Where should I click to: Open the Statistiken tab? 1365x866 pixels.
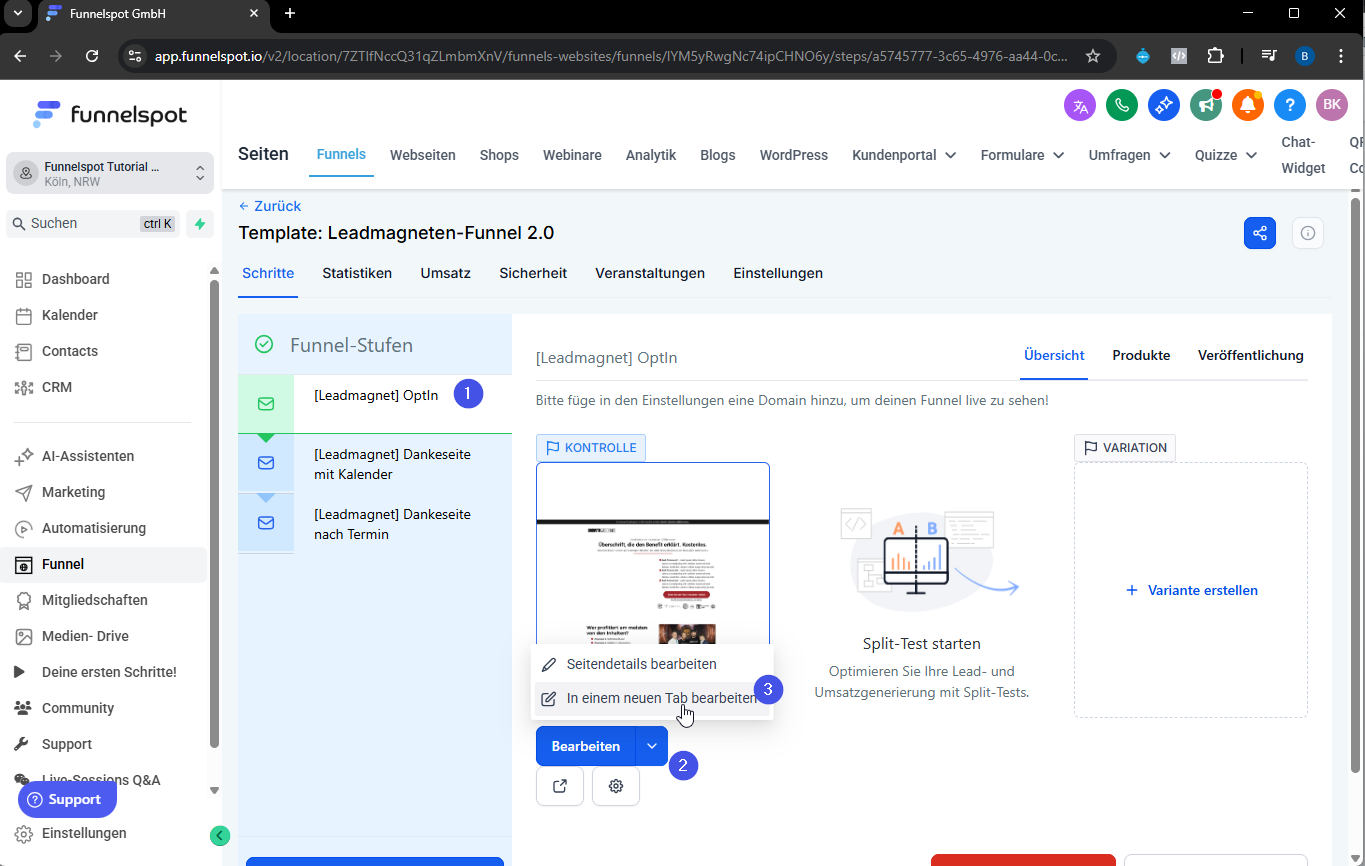click(x=357, y=273)
